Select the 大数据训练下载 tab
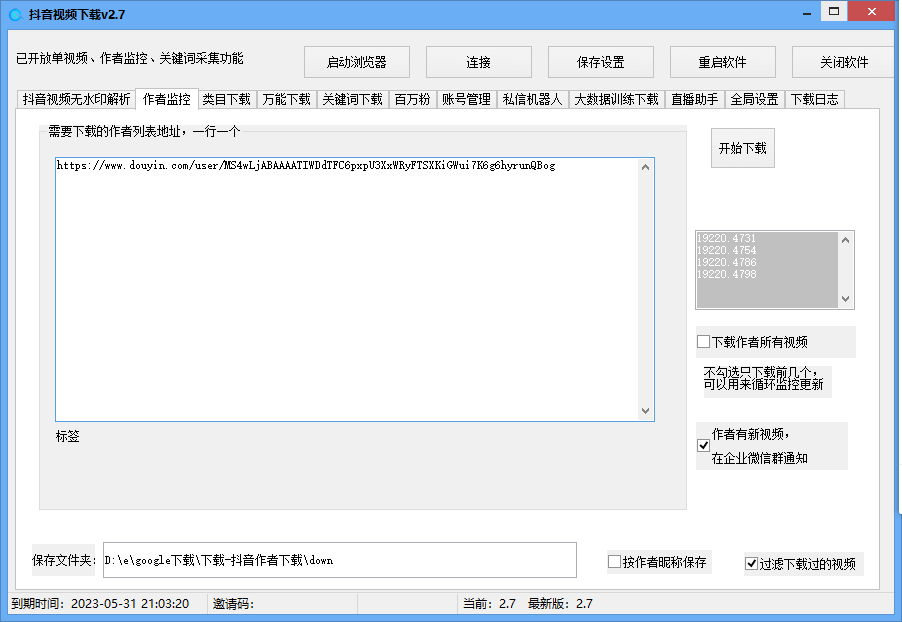 pyautogui.click(x=616, y=100)
